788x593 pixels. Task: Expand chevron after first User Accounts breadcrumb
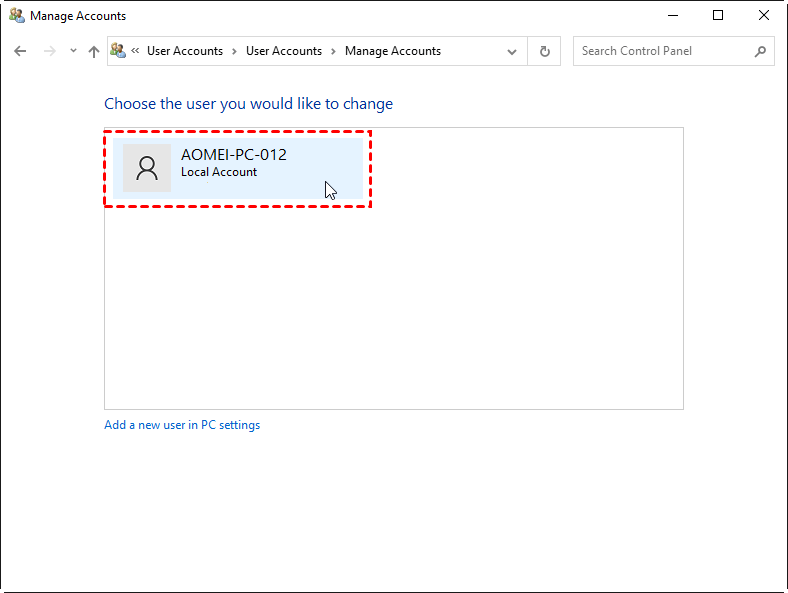tap(234, 51)
